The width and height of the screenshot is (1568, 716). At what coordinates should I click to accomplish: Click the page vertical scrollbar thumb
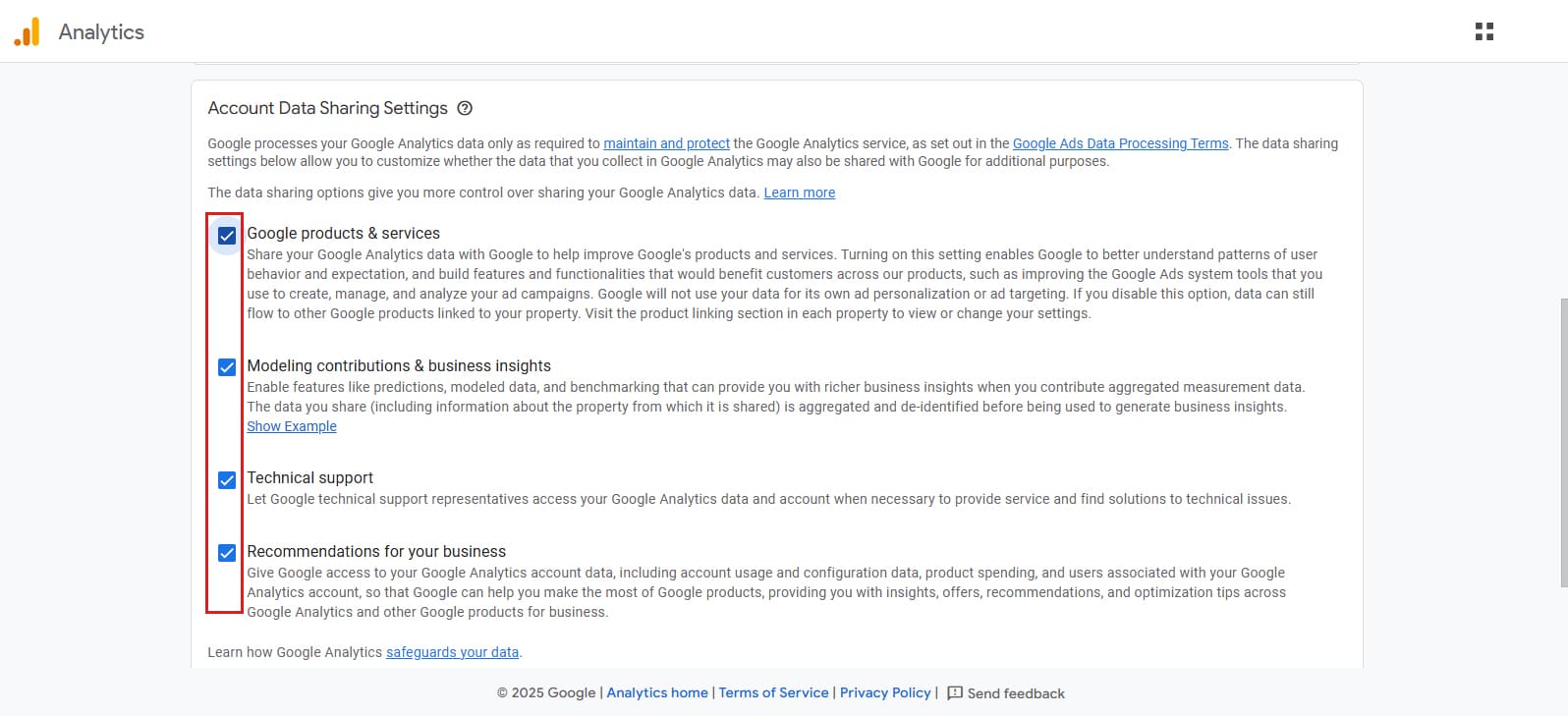[x=1563, y=443]
